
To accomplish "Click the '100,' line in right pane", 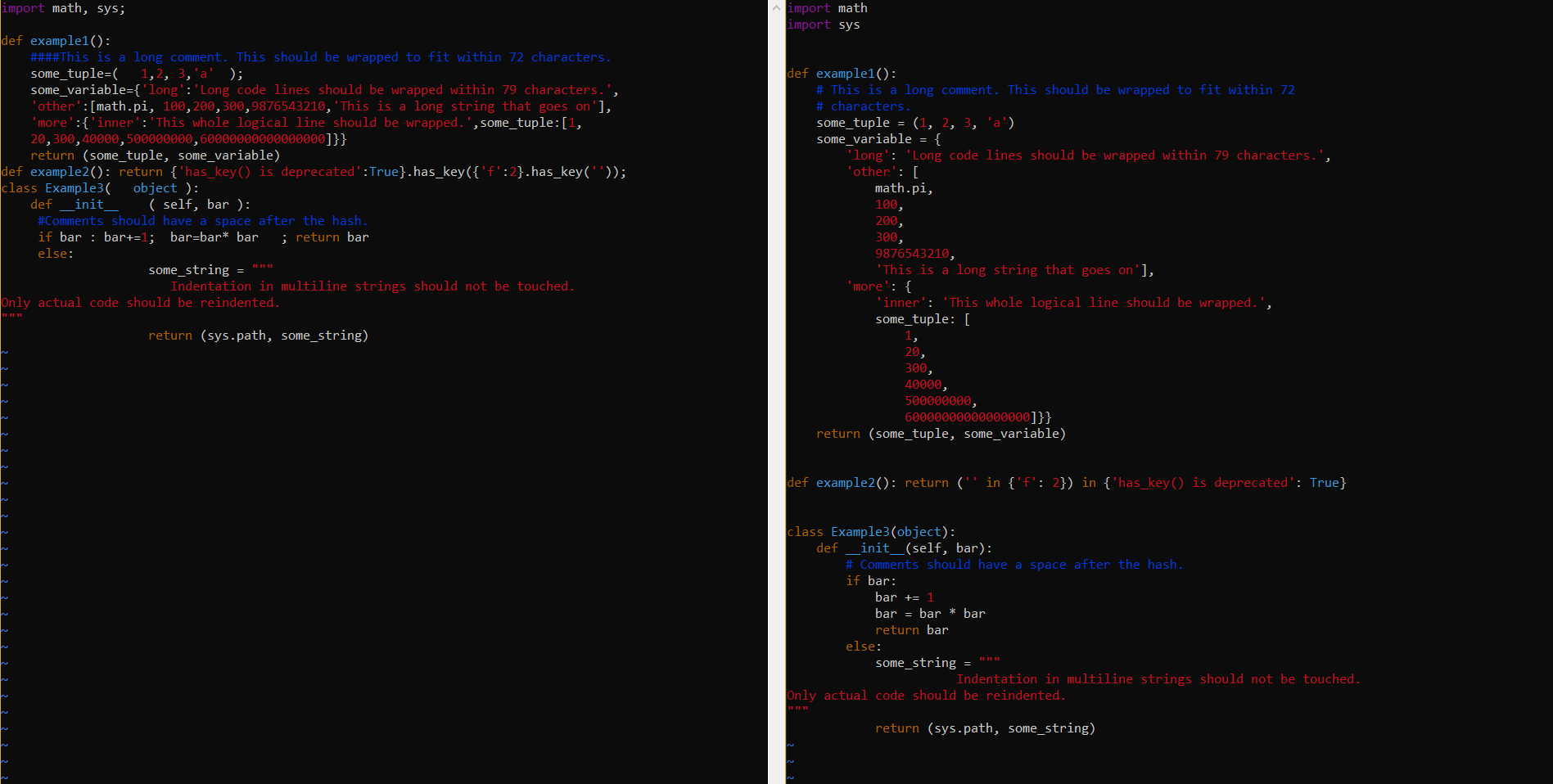I will 890,205.
